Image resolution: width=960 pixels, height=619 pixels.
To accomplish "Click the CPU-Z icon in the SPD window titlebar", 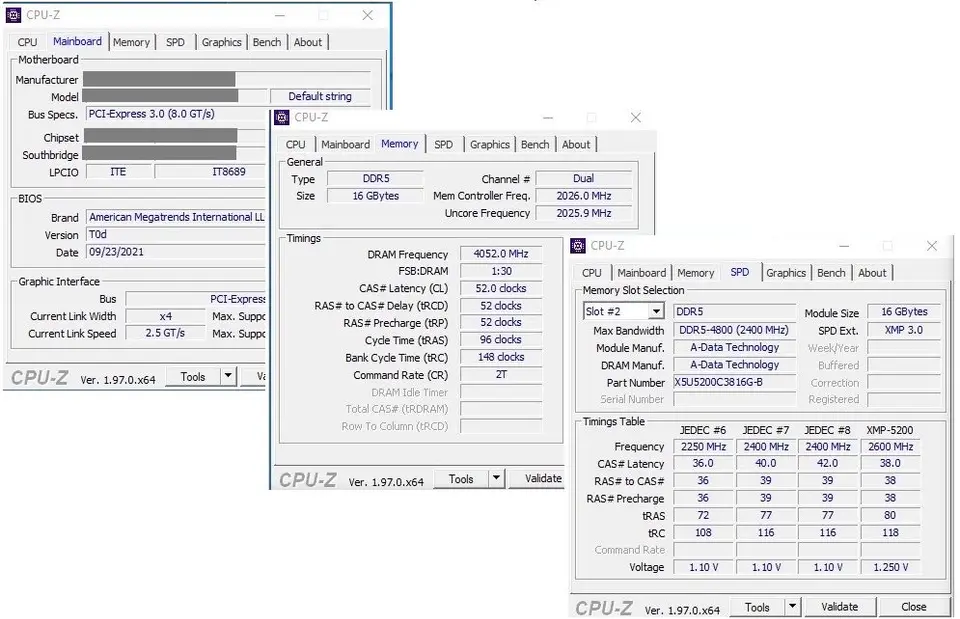I will coord(577,245).
